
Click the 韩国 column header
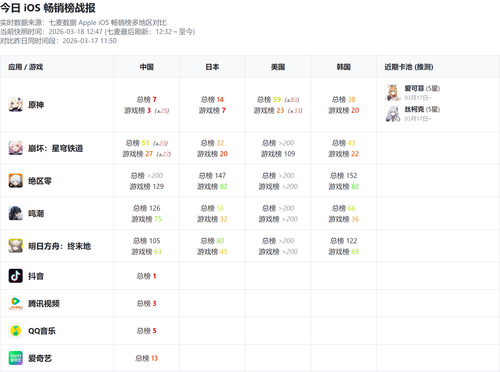tap(344, 67)
